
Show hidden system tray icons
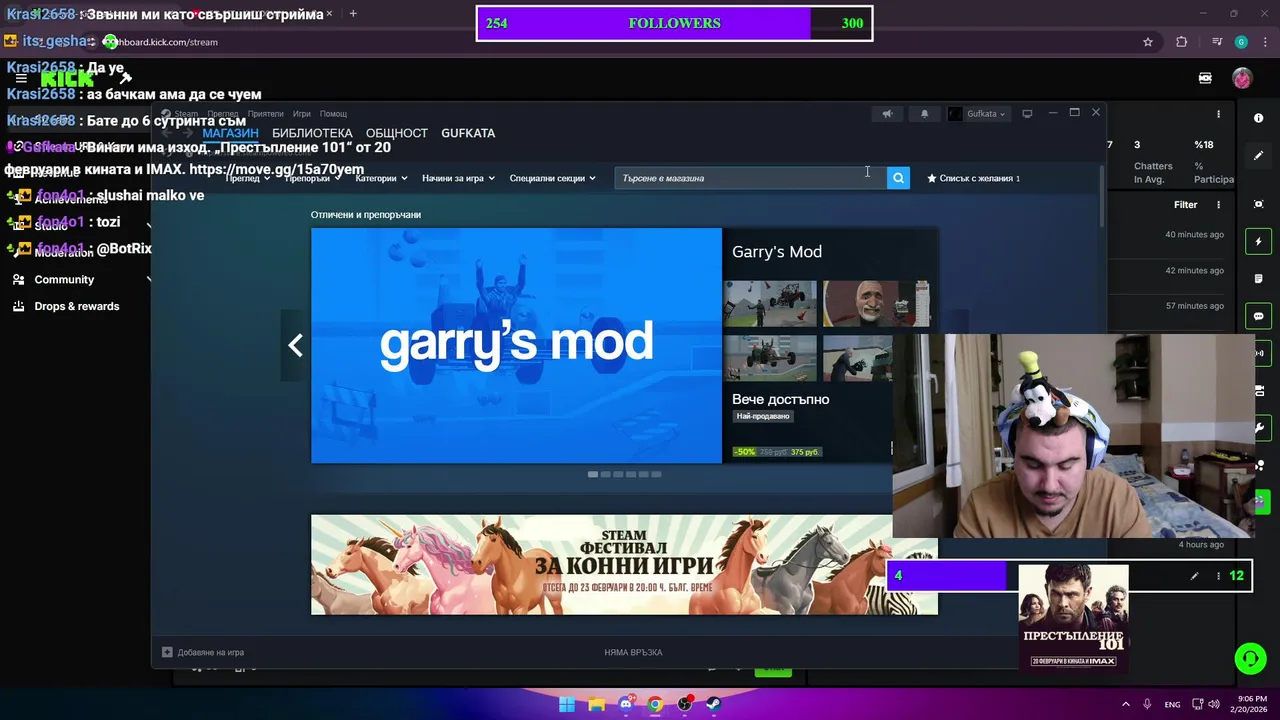[1125, 704]
